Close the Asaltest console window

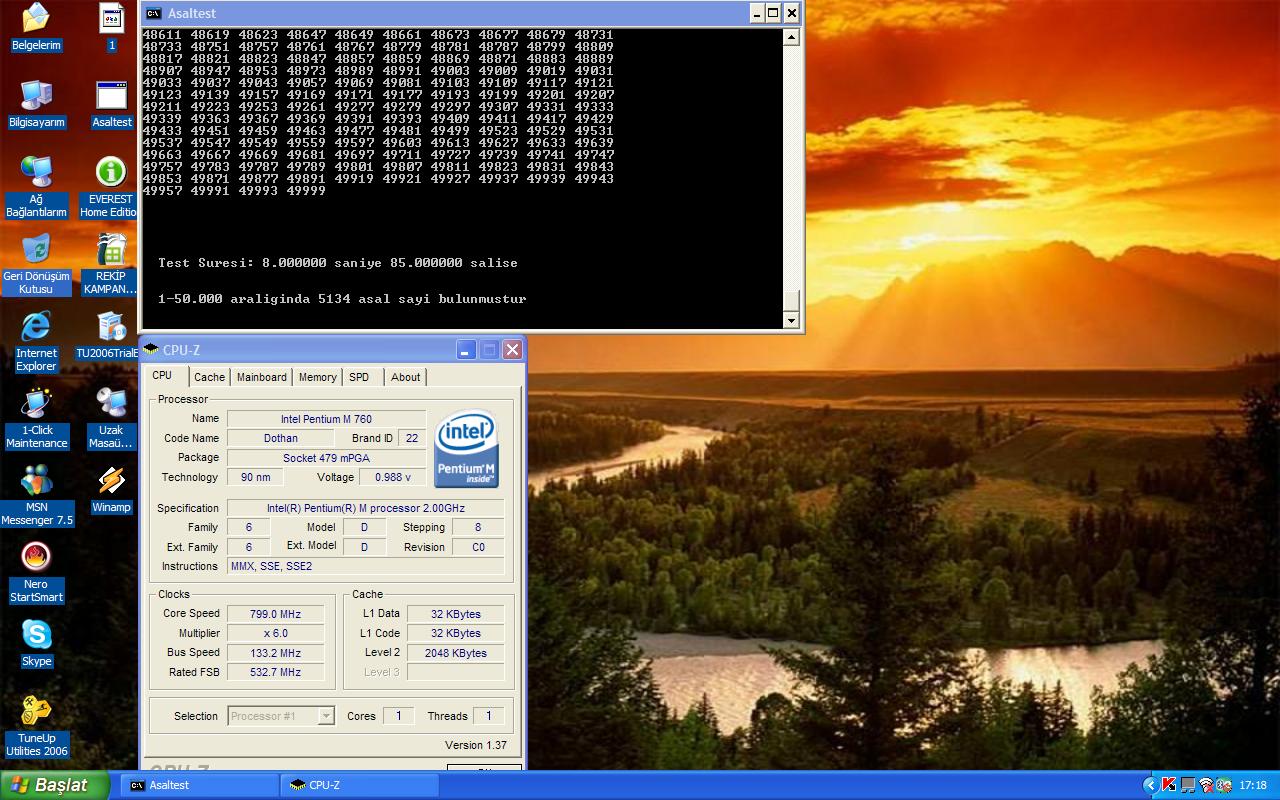coord(792,13)
